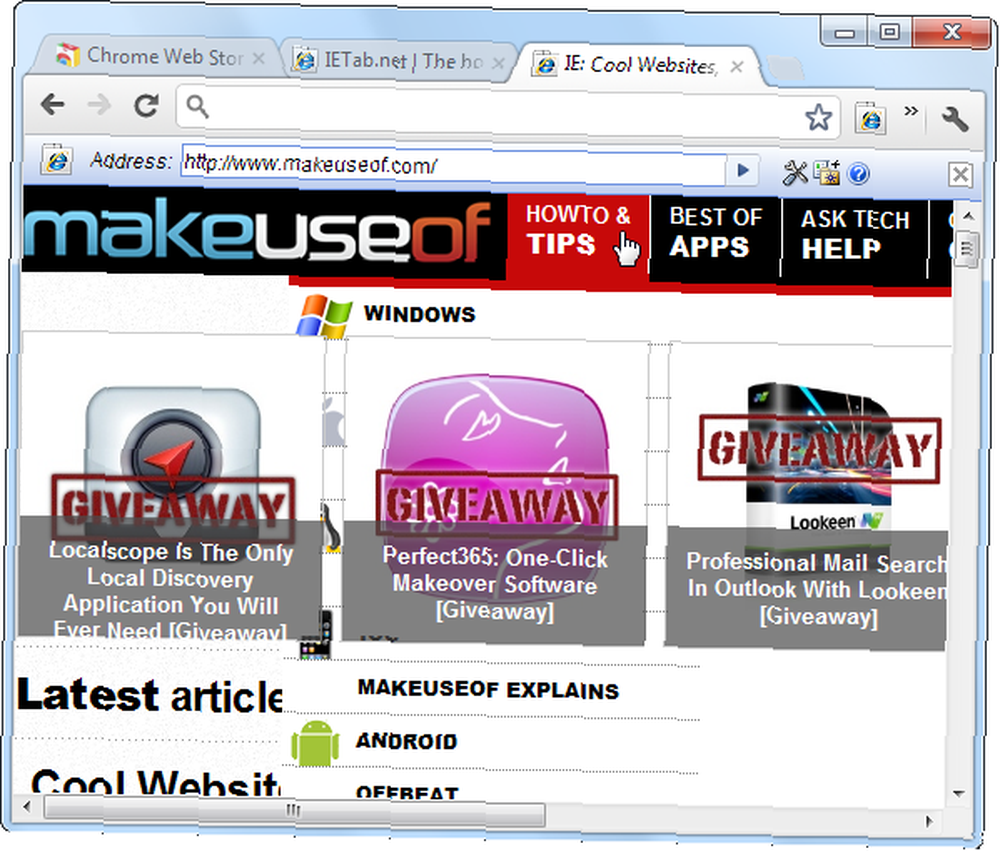This screenshot has width=1000, height=851.
Task: Click the Windows flag icon
Action: (324, 316)
